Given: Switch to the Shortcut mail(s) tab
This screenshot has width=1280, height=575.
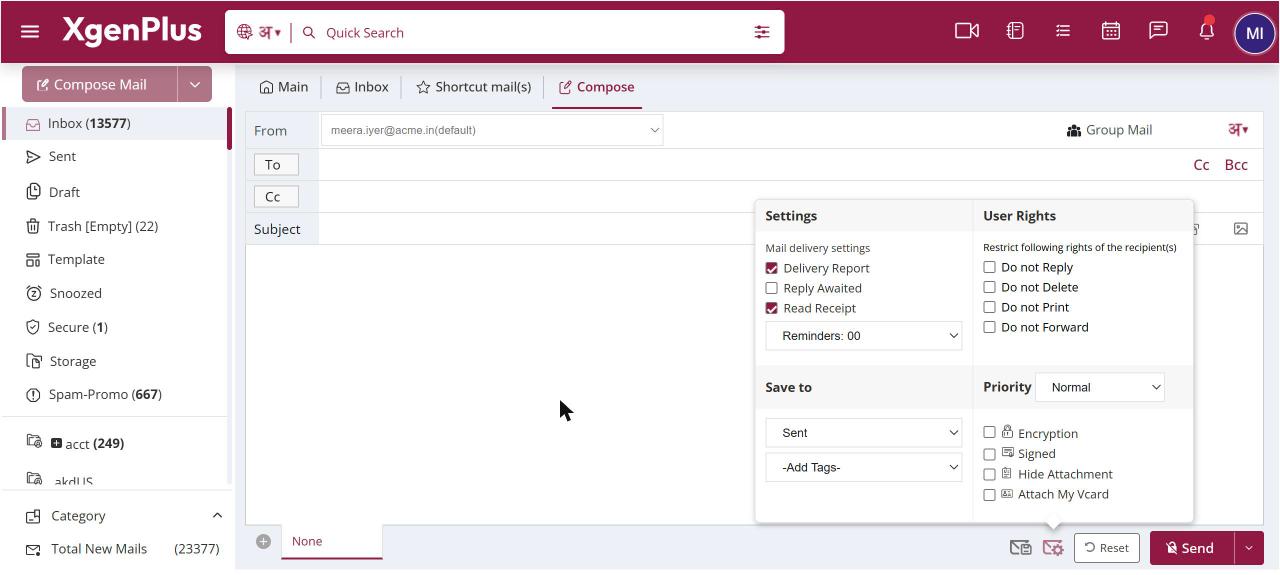Looking at the screenshot, I should [474, 87].
